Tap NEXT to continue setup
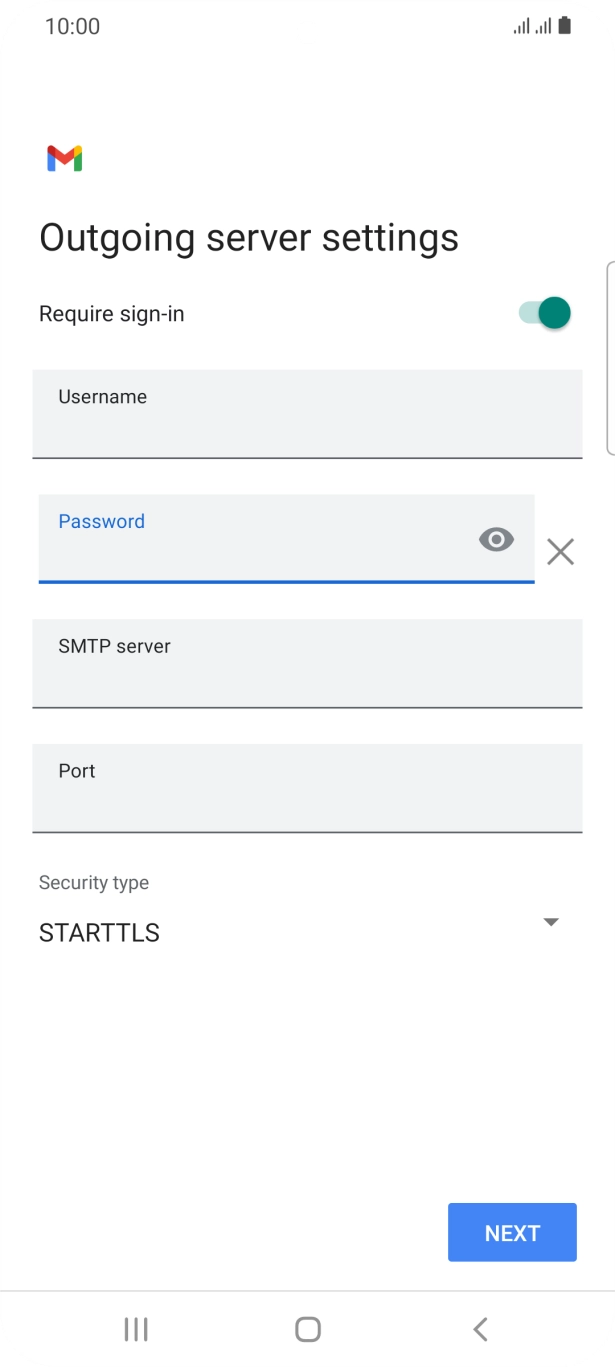Viewport: 615px width, 1367px height. tap(512, 1232)
